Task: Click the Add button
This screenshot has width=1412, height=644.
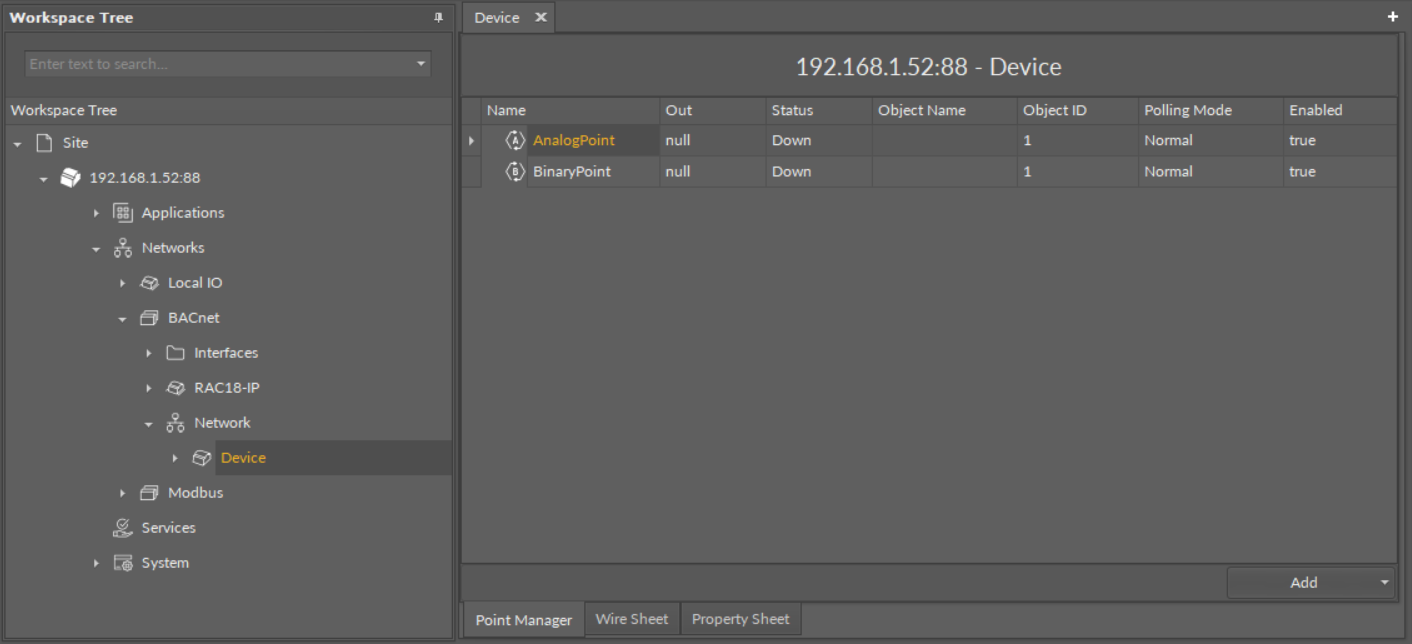Action: click(1303, 582)
